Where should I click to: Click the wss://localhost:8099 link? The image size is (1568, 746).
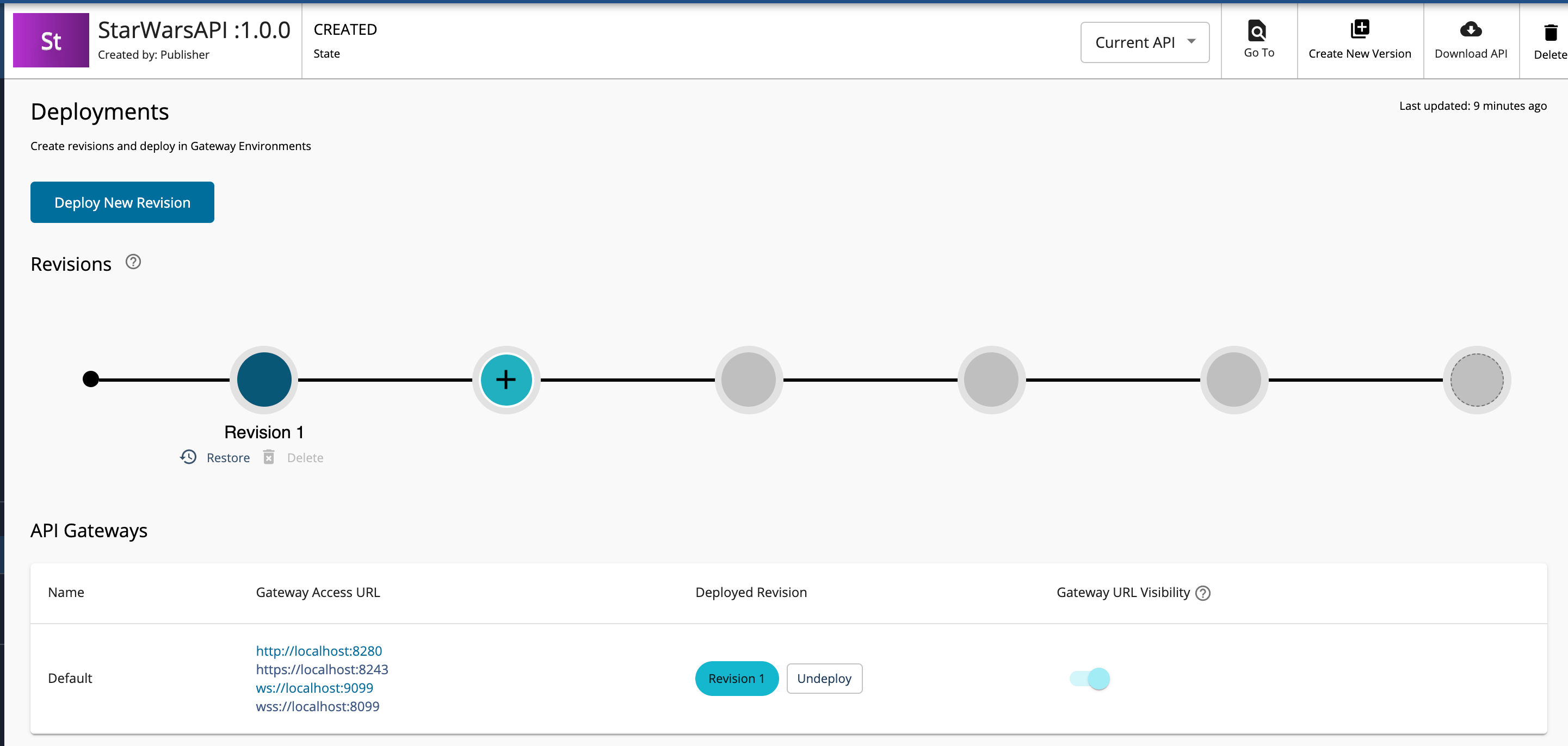pos(317,706)
